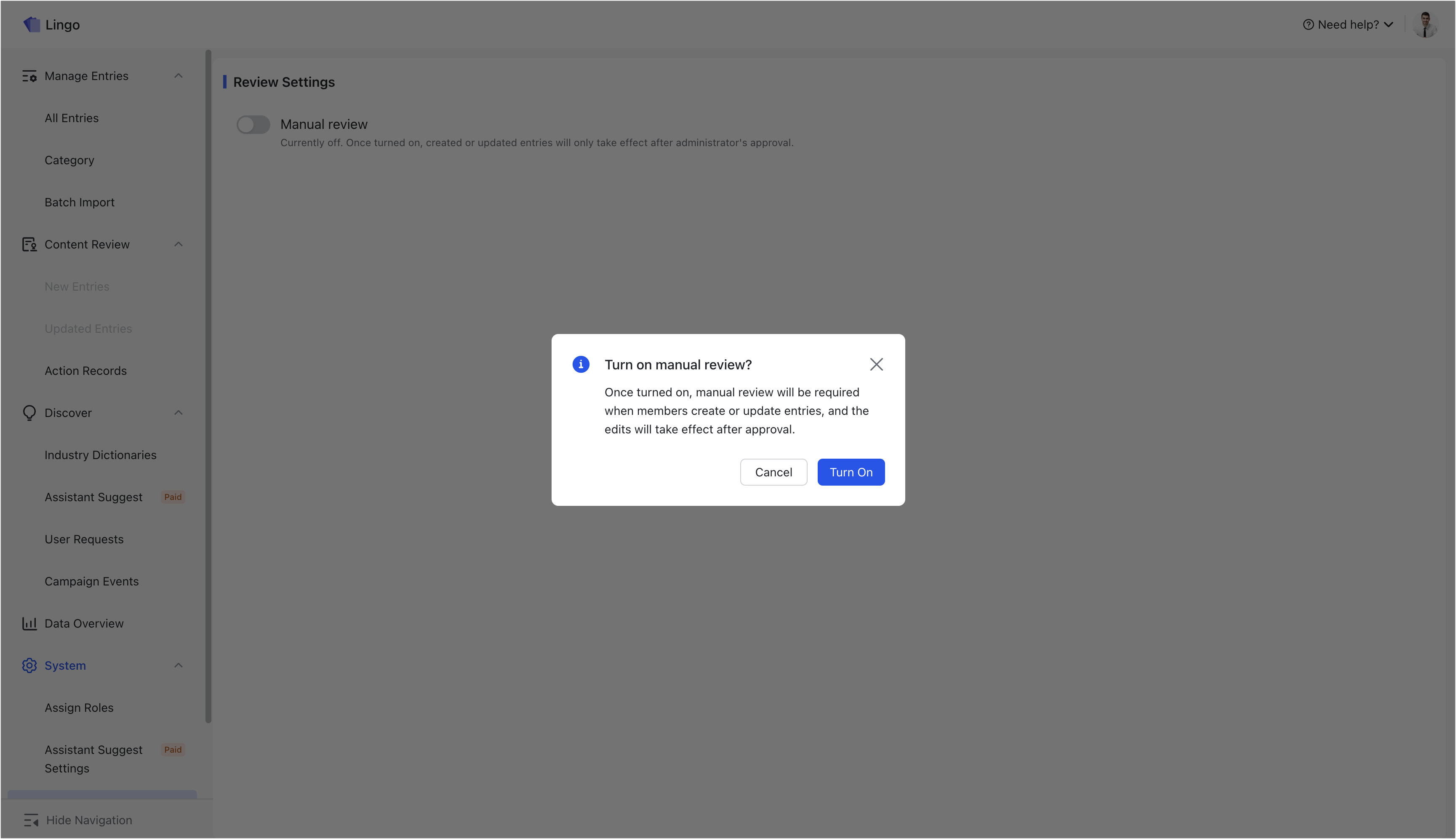The width and height of the screenshot is (1456, 839).
Task: Enable the Manual review toggle
Action: tap(253, 125)
